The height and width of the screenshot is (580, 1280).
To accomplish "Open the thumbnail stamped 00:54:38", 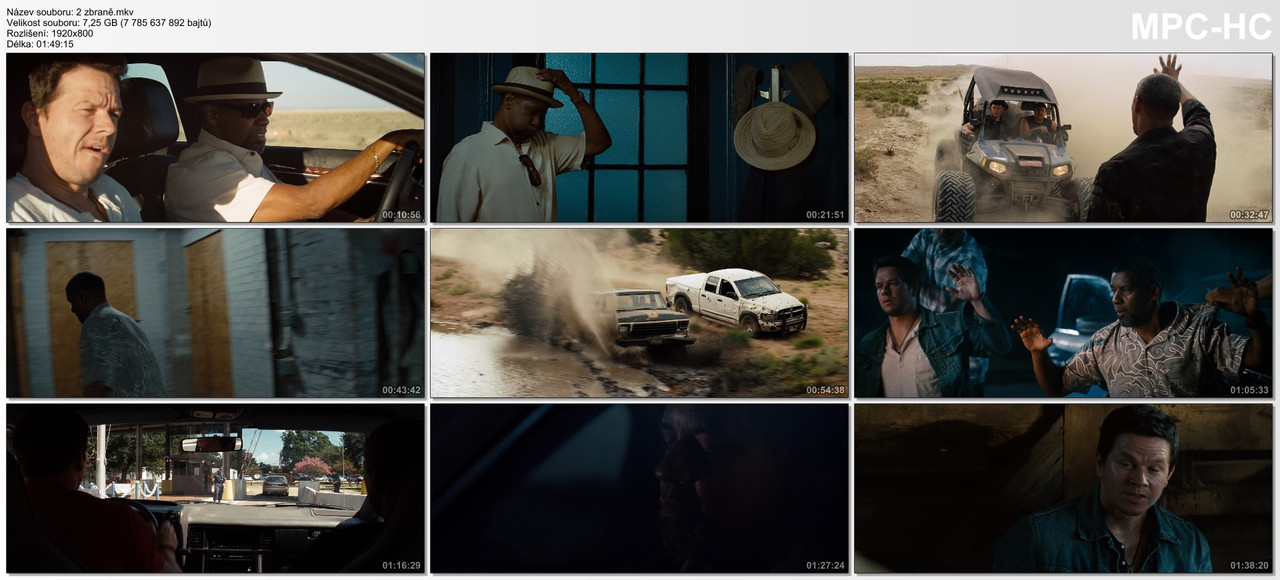I will click(640, 313).
